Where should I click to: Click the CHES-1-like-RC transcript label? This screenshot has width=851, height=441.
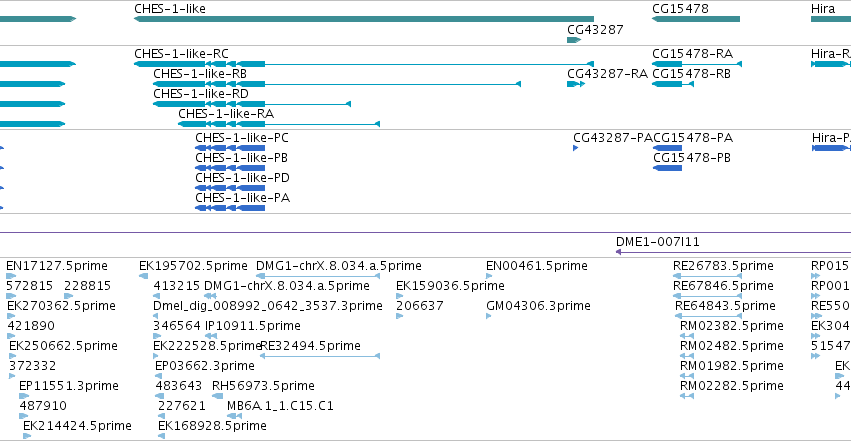181,54
